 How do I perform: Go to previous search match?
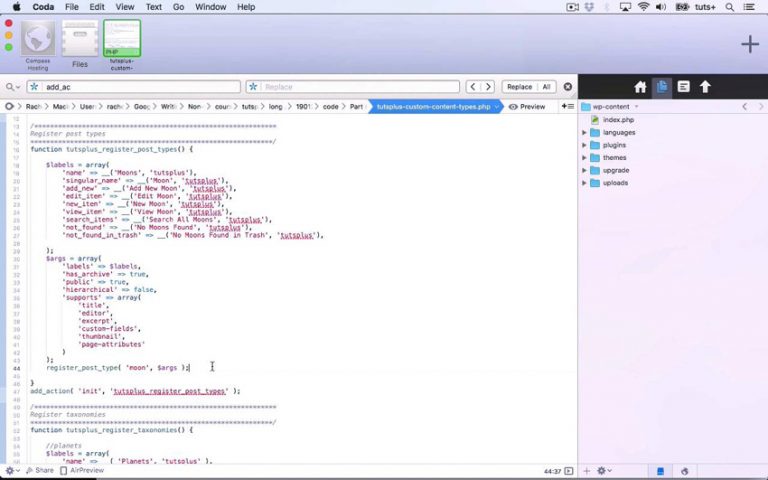point(472,87)
